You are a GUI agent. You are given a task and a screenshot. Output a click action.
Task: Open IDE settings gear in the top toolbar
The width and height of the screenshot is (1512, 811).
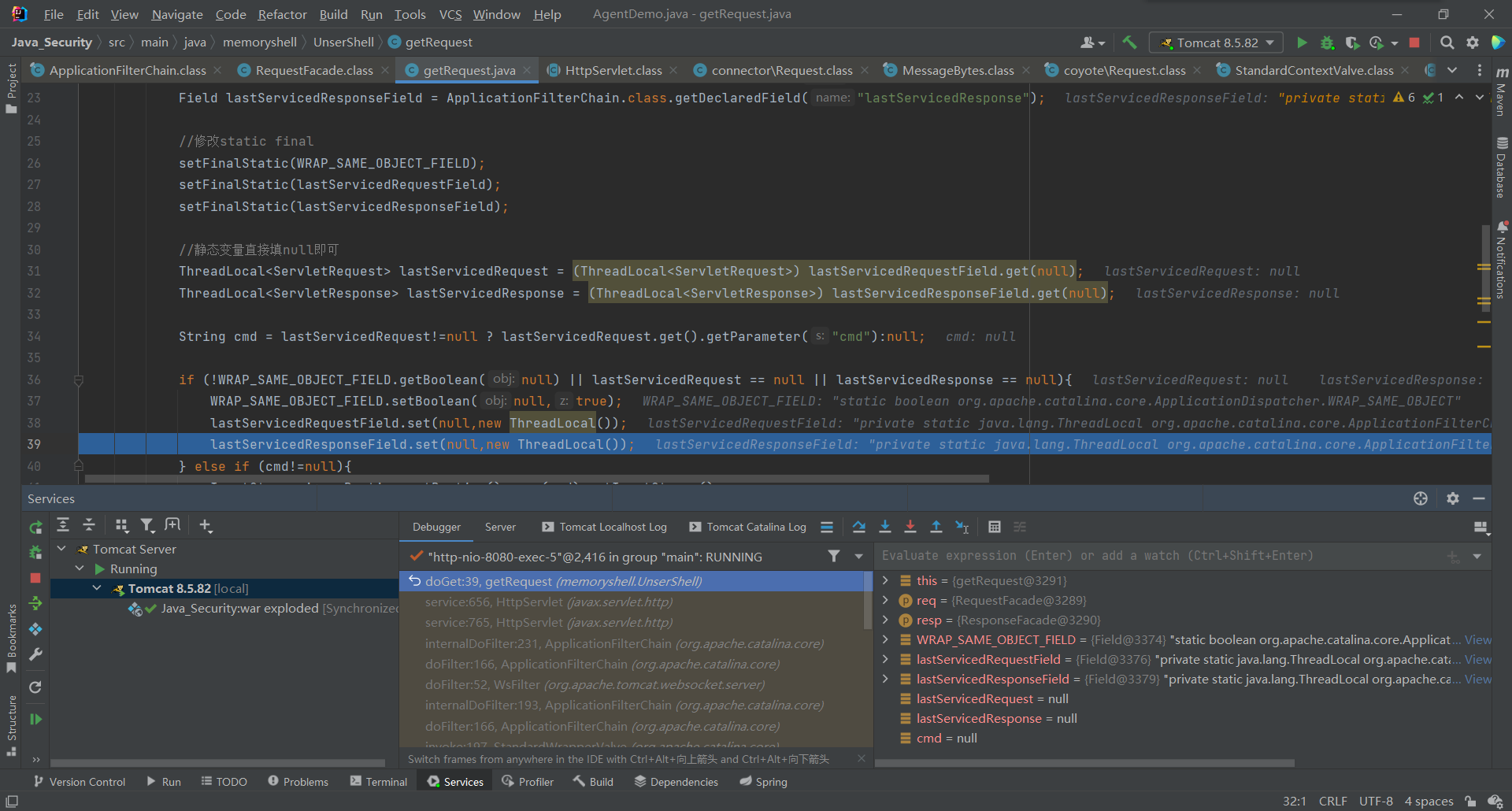(1472, 43)
